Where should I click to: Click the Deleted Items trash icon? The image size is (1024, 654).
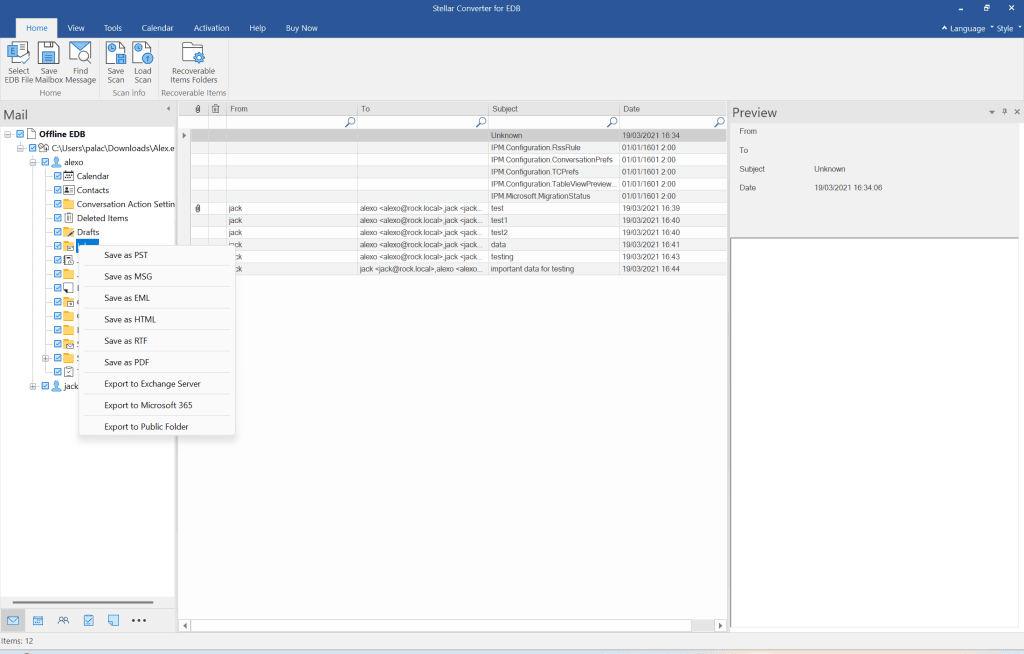point(69,218)
